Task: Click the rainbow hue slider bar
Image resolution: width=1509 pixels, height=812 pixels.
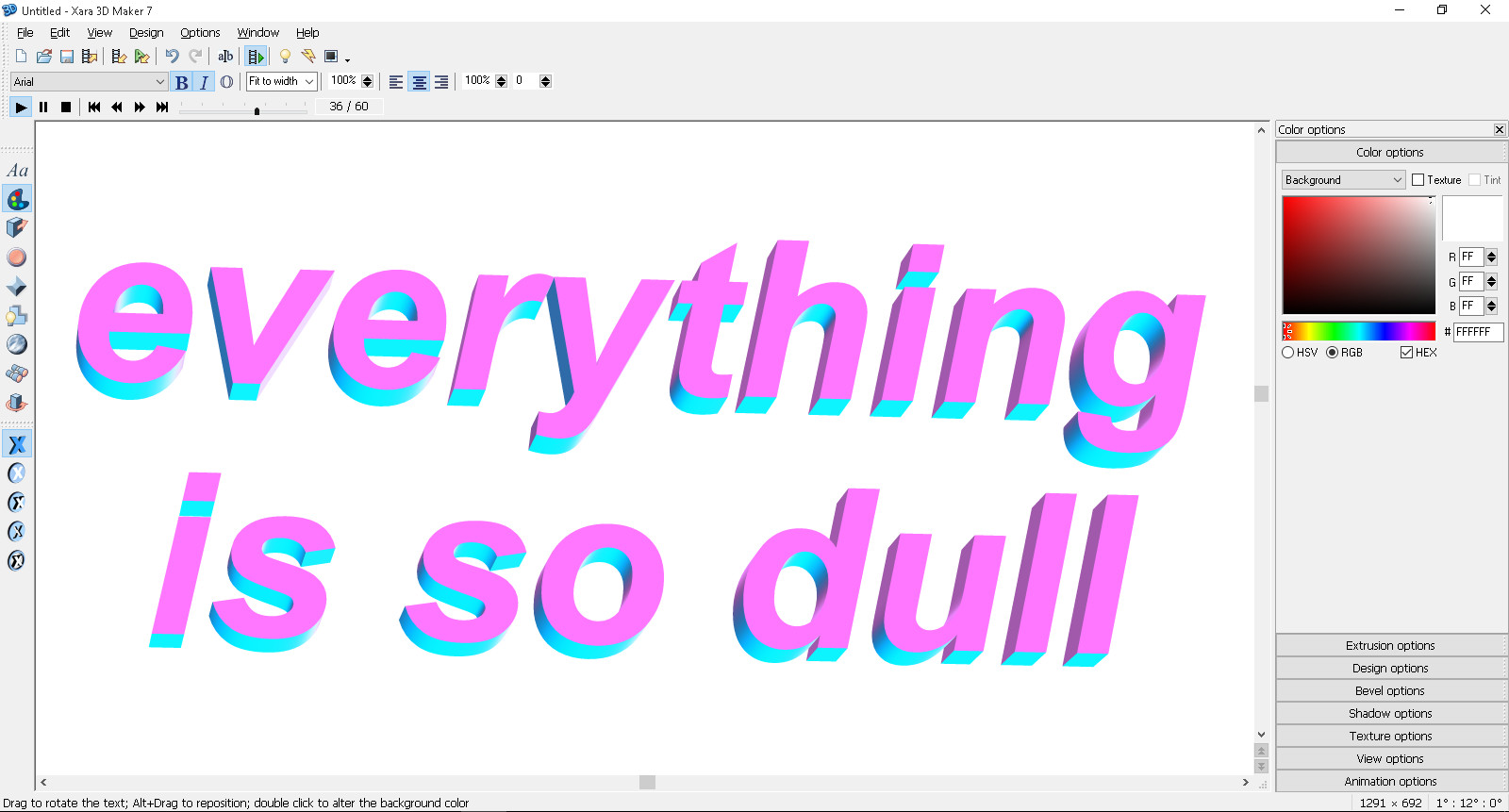Action: pyautogui.click(x=1359, y=331)
